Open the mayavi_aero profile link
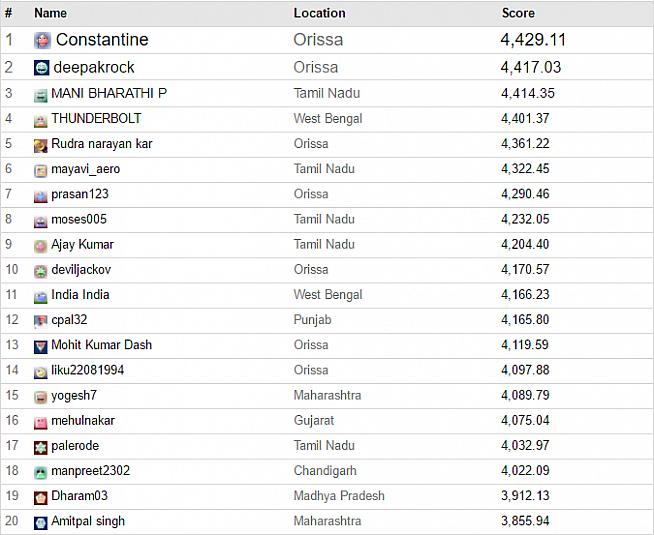 click(85, 169)
